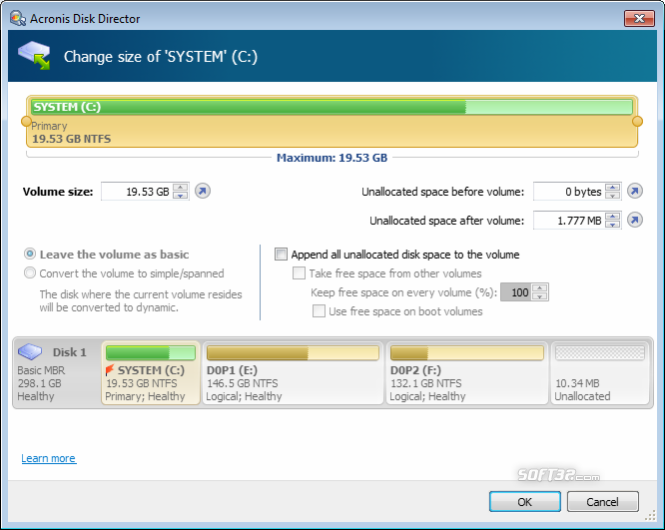Click the Volume size input field
The width and height of the screenshot is (665, 530).
(137, 192)
